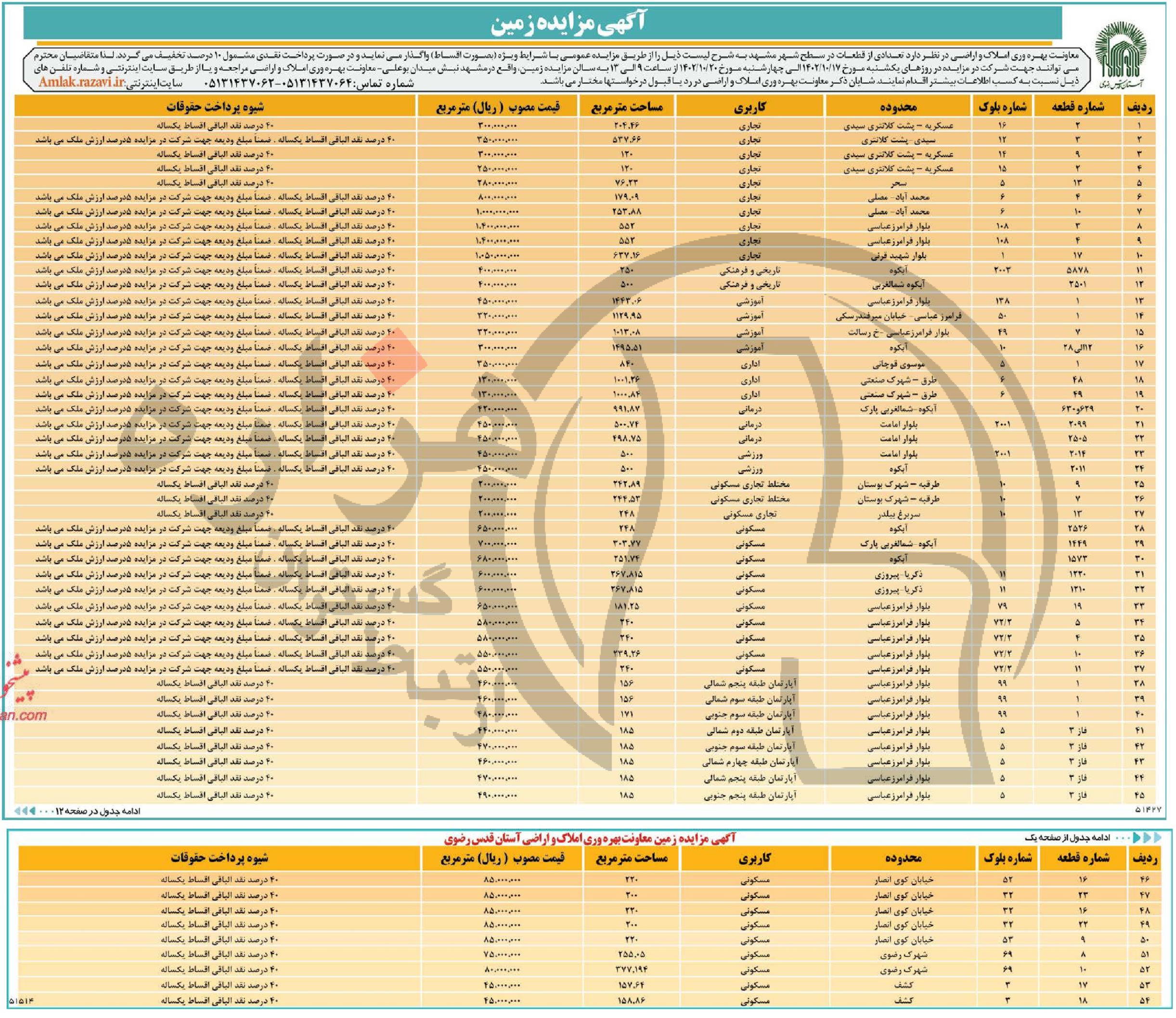The width and height of the screenshot is (1176, 1018).
Task: Click the top table's "محدوده" column header
Action: 898,107
